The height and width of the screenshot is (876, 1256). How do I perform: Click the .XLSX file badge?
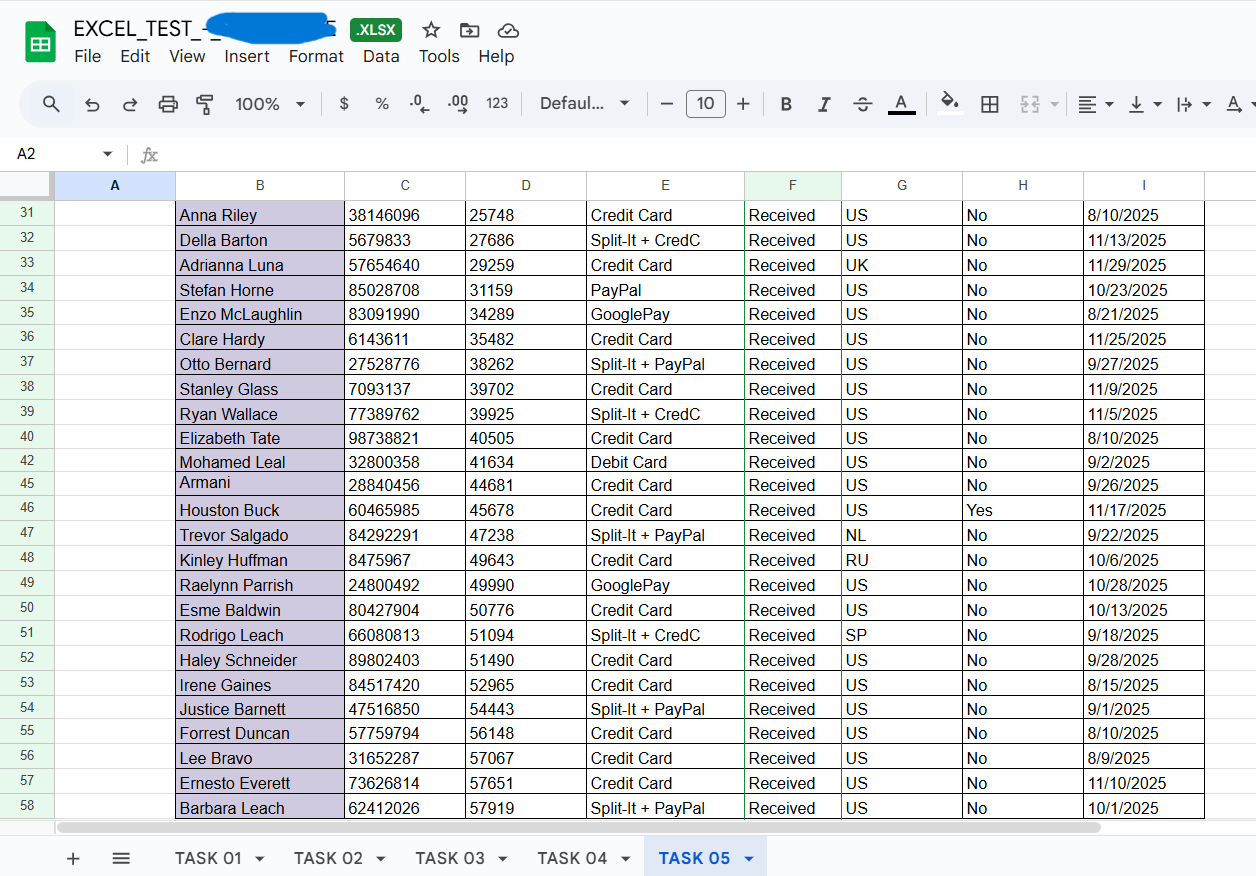(x=376, y=30)
